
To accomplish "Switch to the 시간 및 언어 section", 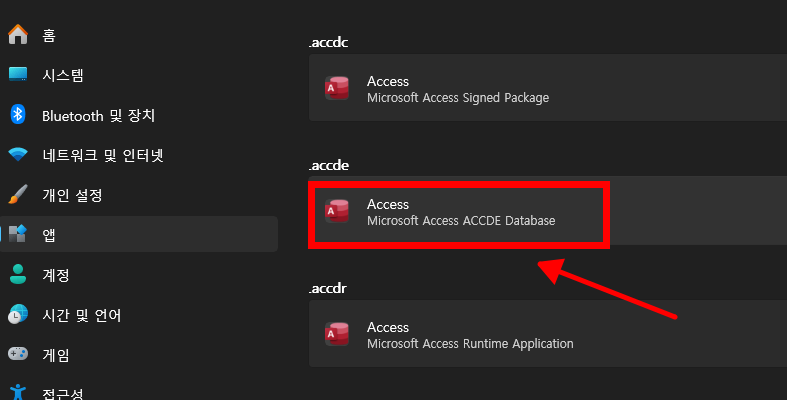I will [81, 315].
